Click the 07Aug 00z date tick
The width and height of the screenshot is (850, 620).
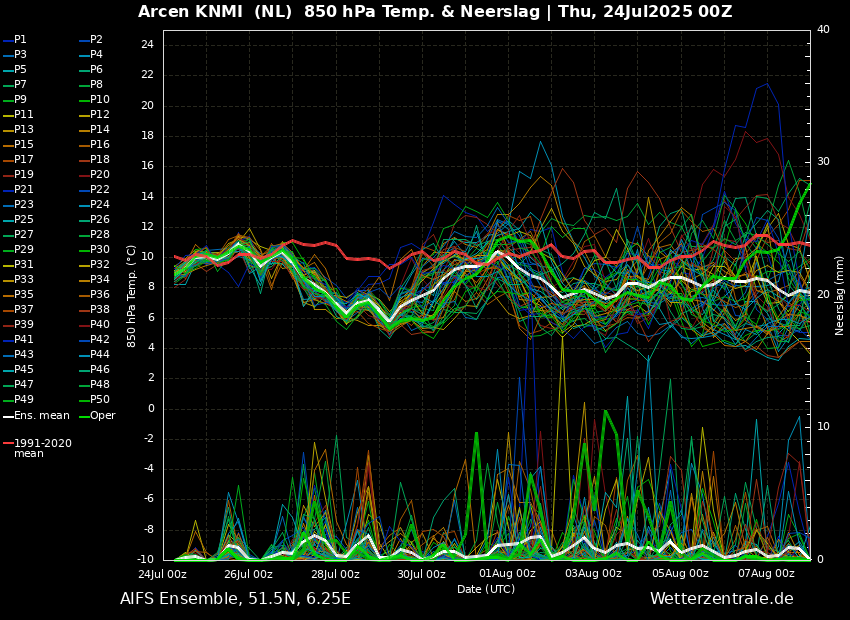(x=766, y=574)
